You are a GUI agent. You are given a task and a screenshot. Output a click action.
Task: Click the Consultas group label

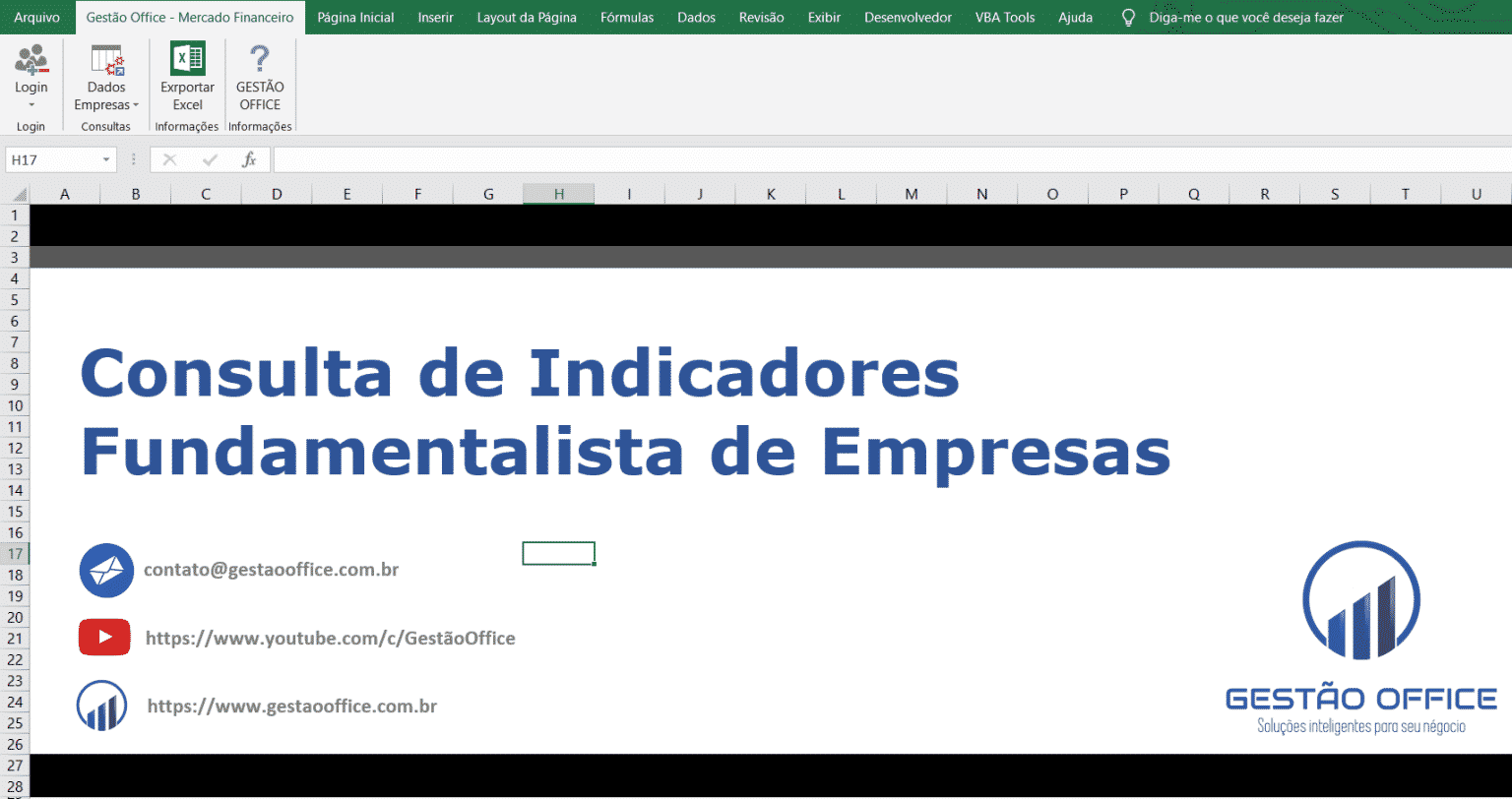click(x=105, y=127)
